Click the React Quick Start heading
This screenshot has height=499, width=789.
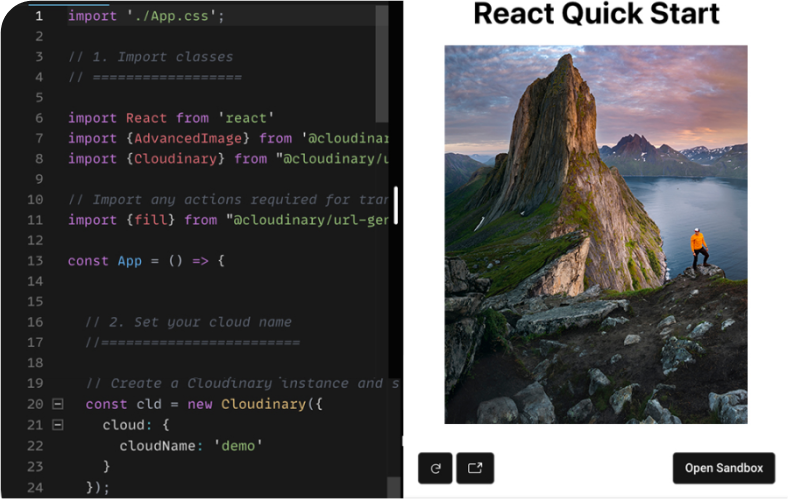(x=596, y=15)
